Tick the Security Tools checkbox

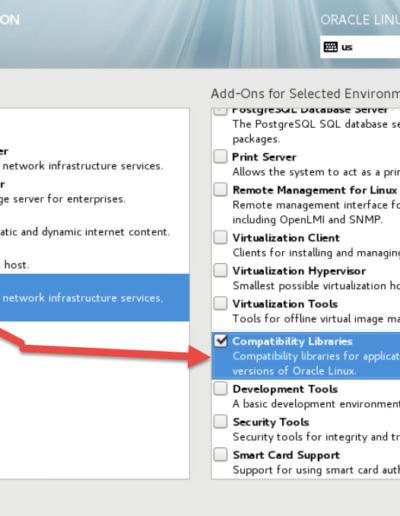pos(220,422)
